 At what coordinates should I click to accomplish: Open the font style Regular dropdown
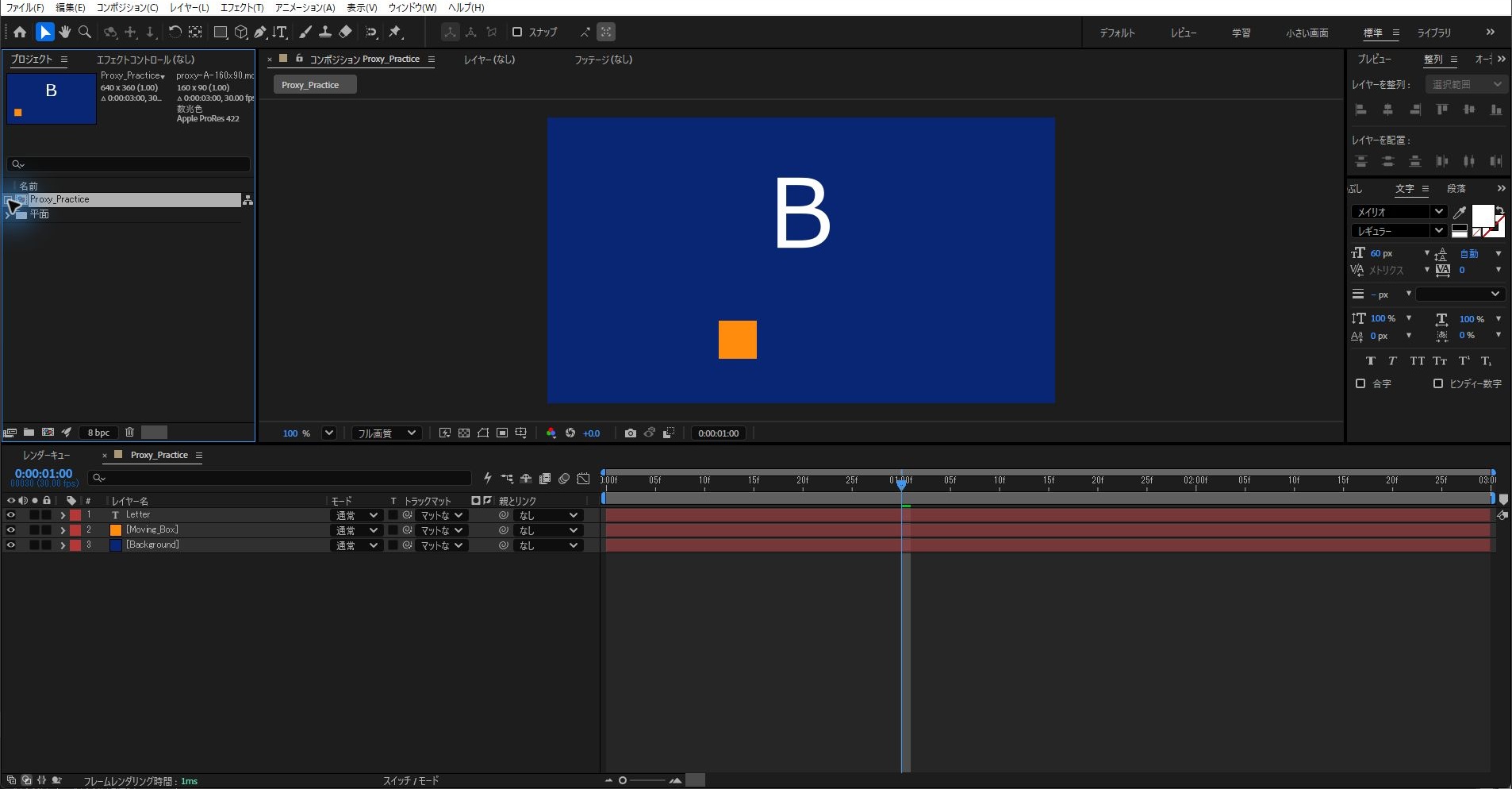point(1399,231)
